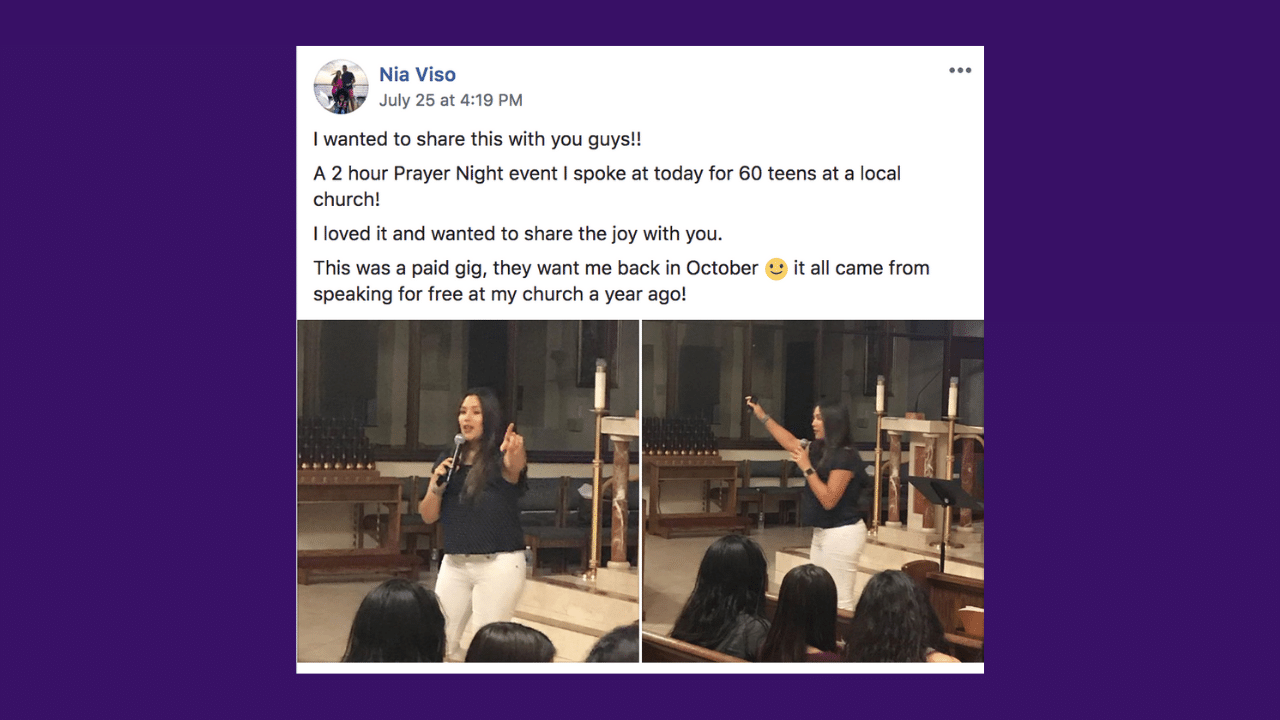Click the 'speaking for free at my church' line
Screen dimensions: 1280x720
coord(500,295)
